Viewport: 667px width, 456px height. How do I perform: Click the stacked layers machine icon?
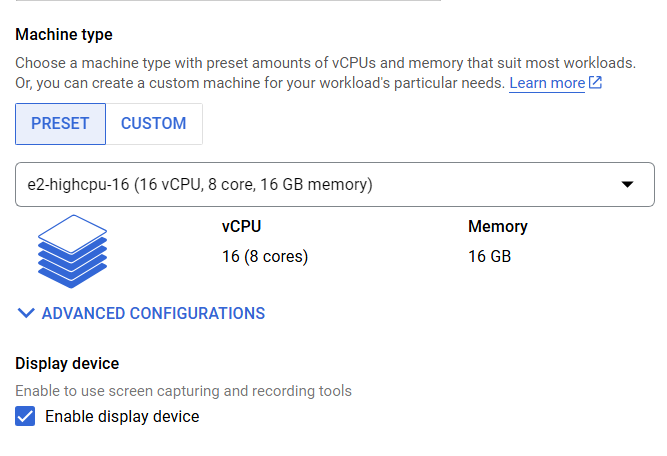[71, 251]
